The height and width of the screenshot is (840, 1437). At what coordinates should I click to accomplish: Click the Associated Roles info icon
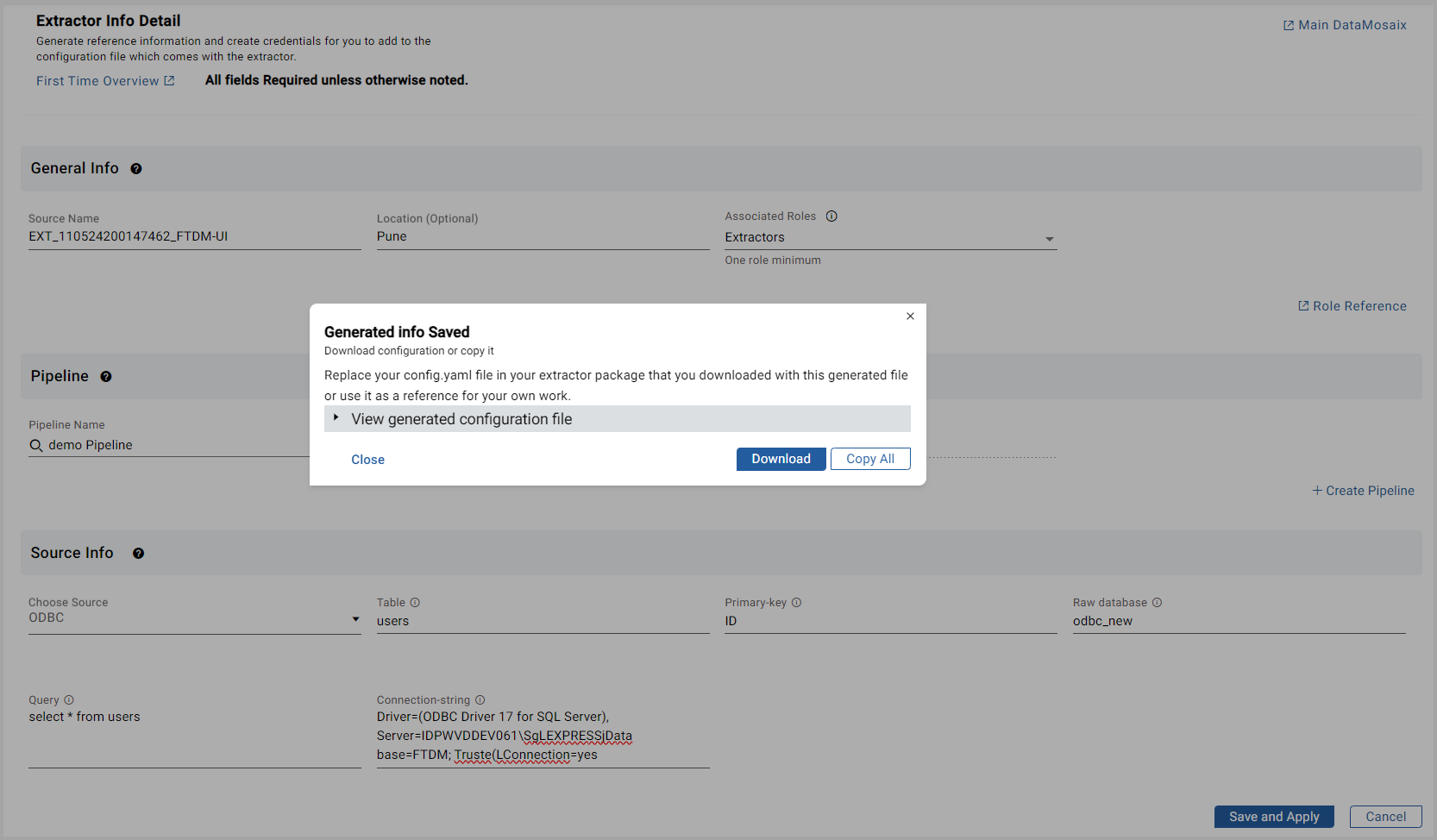831,216
